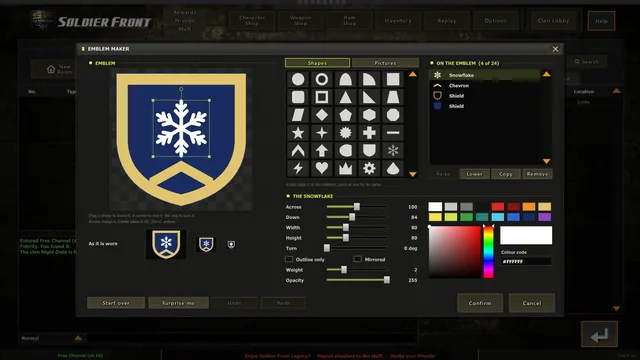640x360 pixels.
Task: Click the Across slider handle
Action: point(357,207)
